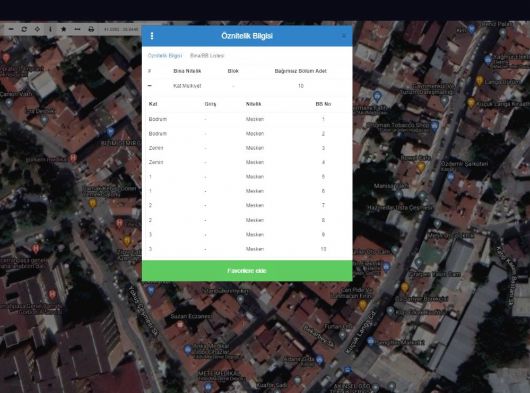Click the yellow café map pin near Özdemir Şekerleri
Viewport: 530px width, 393px height.
(421, 167)
